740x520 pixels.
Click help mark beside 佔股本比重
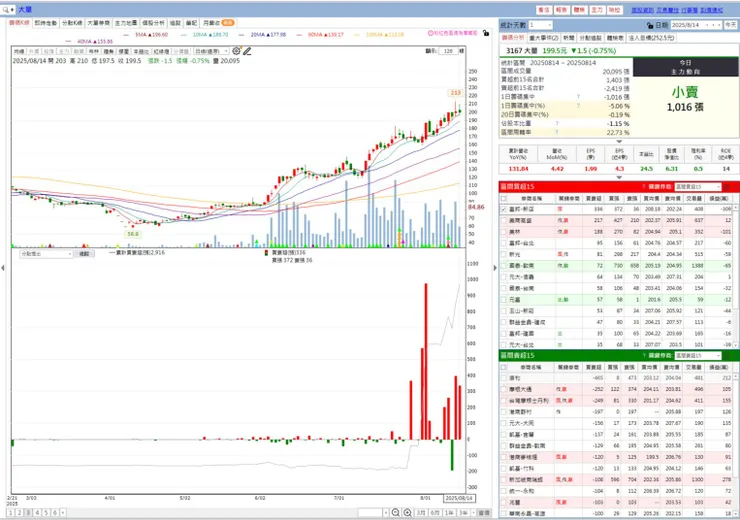(x=557, y=123)
